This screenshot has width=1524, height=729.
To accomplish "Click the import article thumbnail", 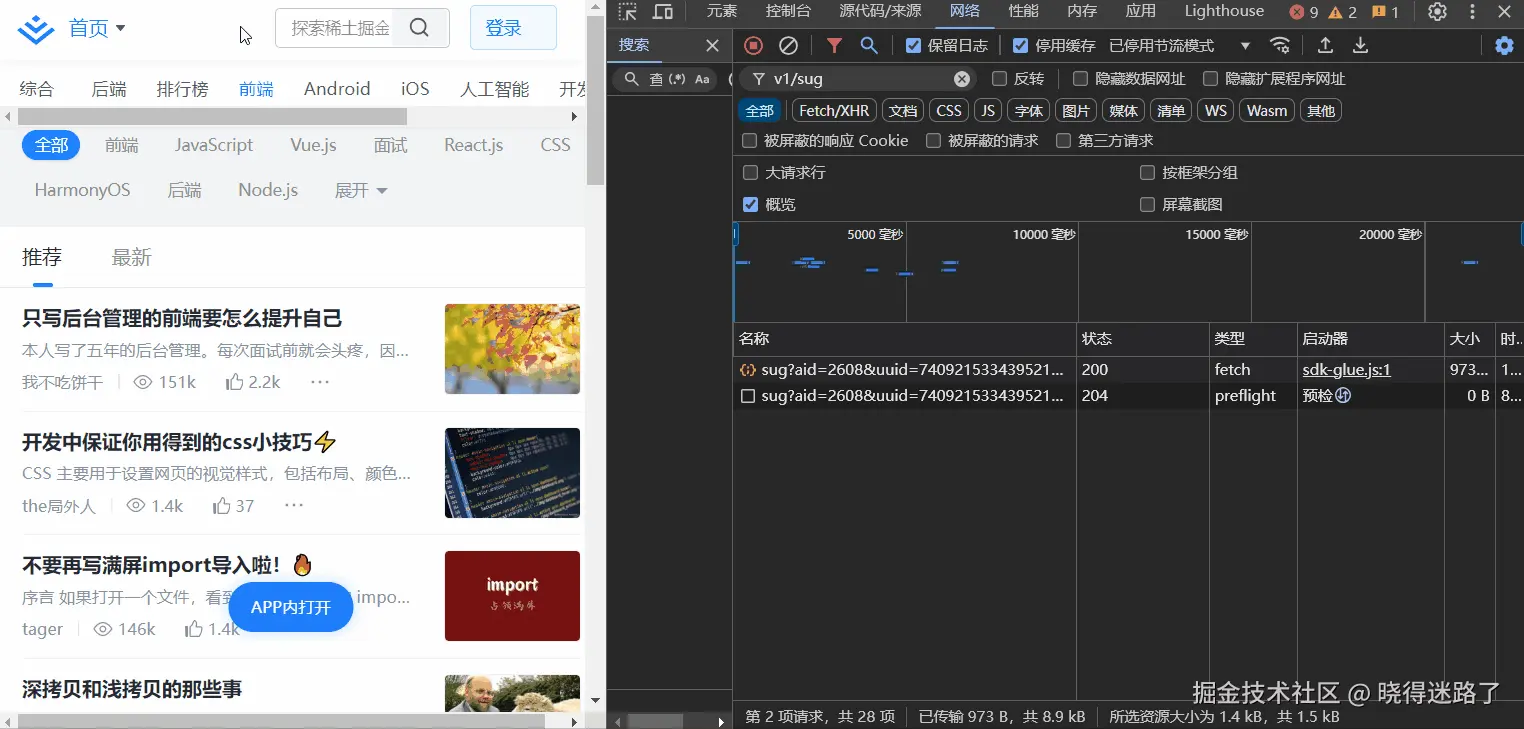I will [512, 596].
